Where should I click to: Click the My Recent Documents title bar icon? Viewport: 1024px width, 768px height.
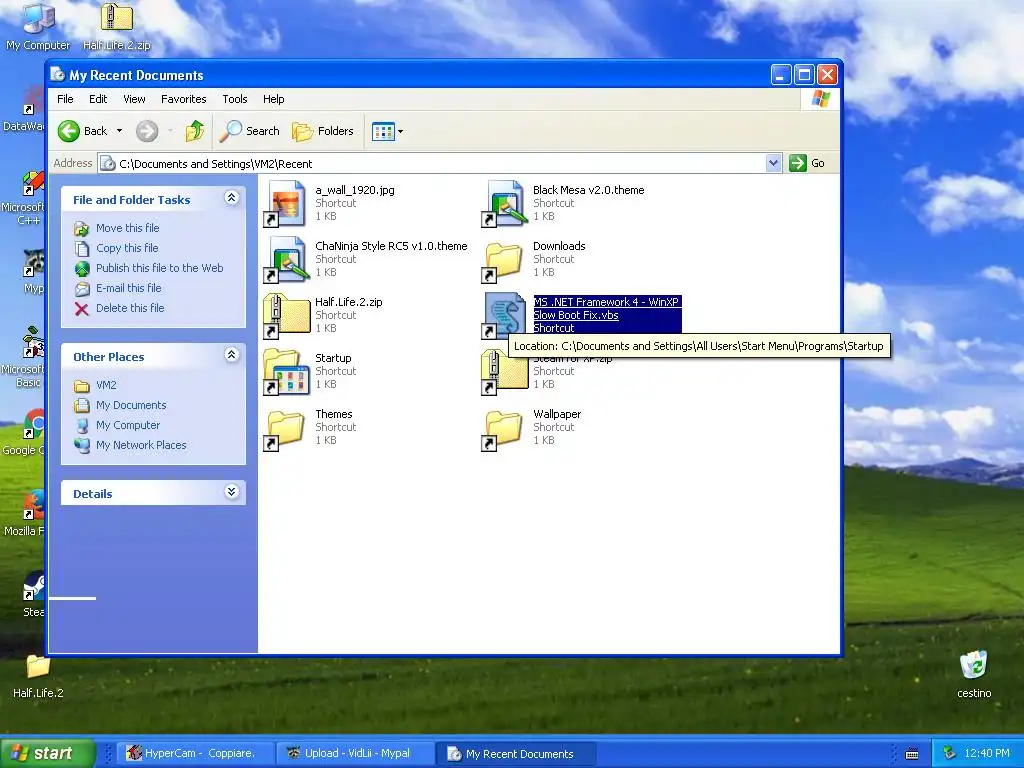click(57, 74)
